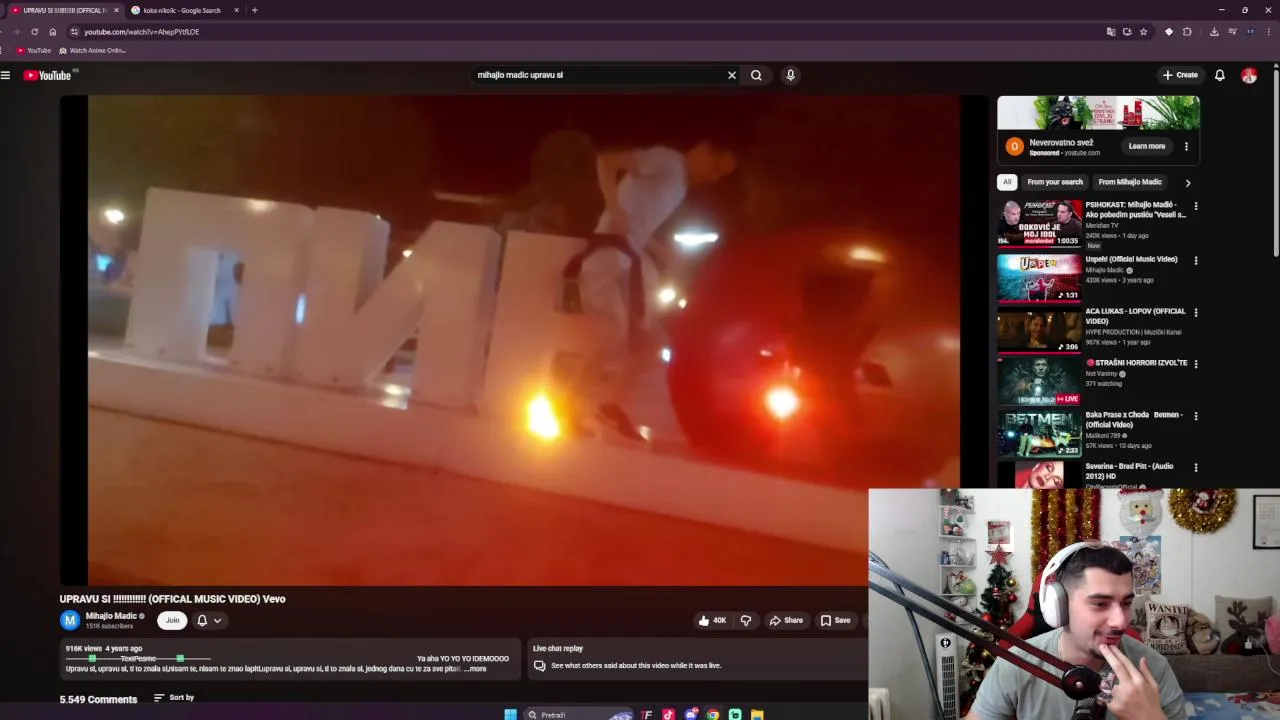This screenshot has width=1280, height=720.
Task: Open Uspeh! (Official Music Video) thumbnail
Action: (1039, 278)
